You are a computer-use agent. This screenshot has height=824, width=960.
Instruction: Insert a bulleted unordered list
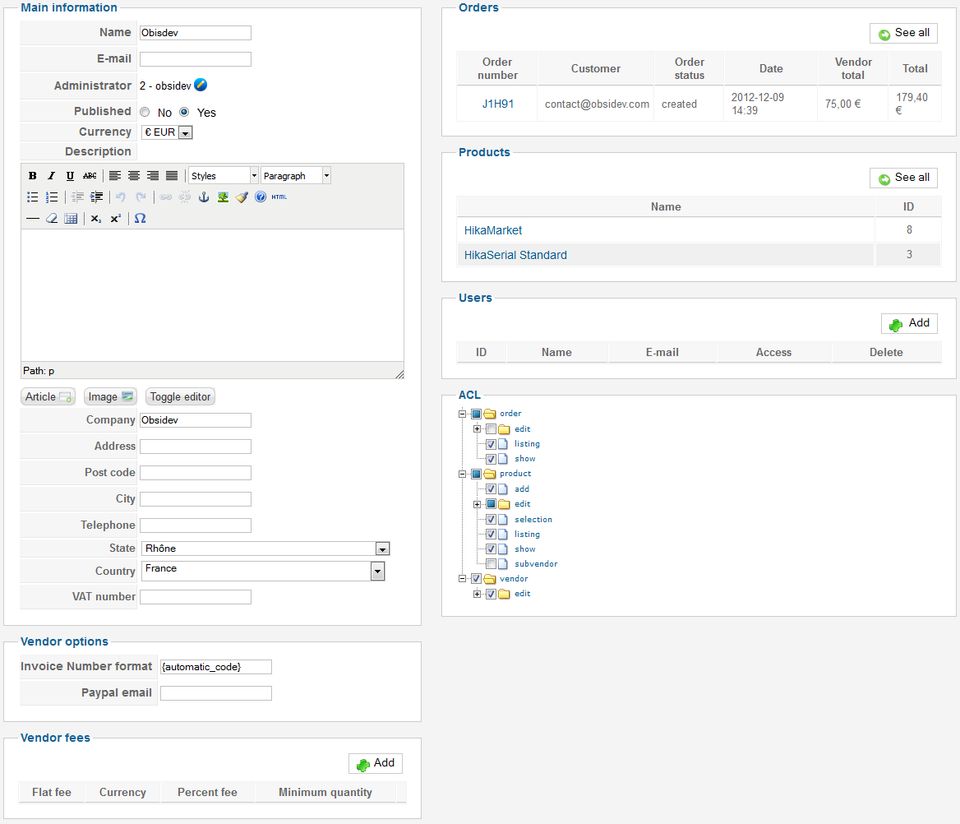click(x=32, y=197)
